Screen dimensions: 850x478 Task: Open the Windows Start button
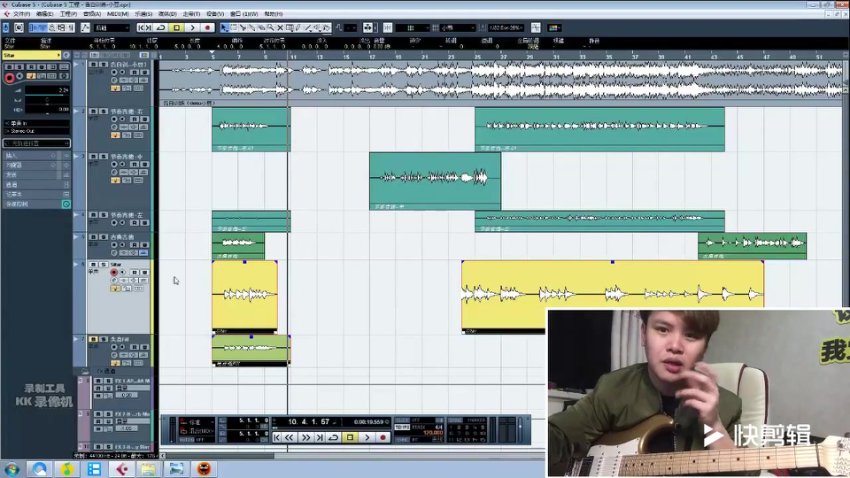[12, 468]
